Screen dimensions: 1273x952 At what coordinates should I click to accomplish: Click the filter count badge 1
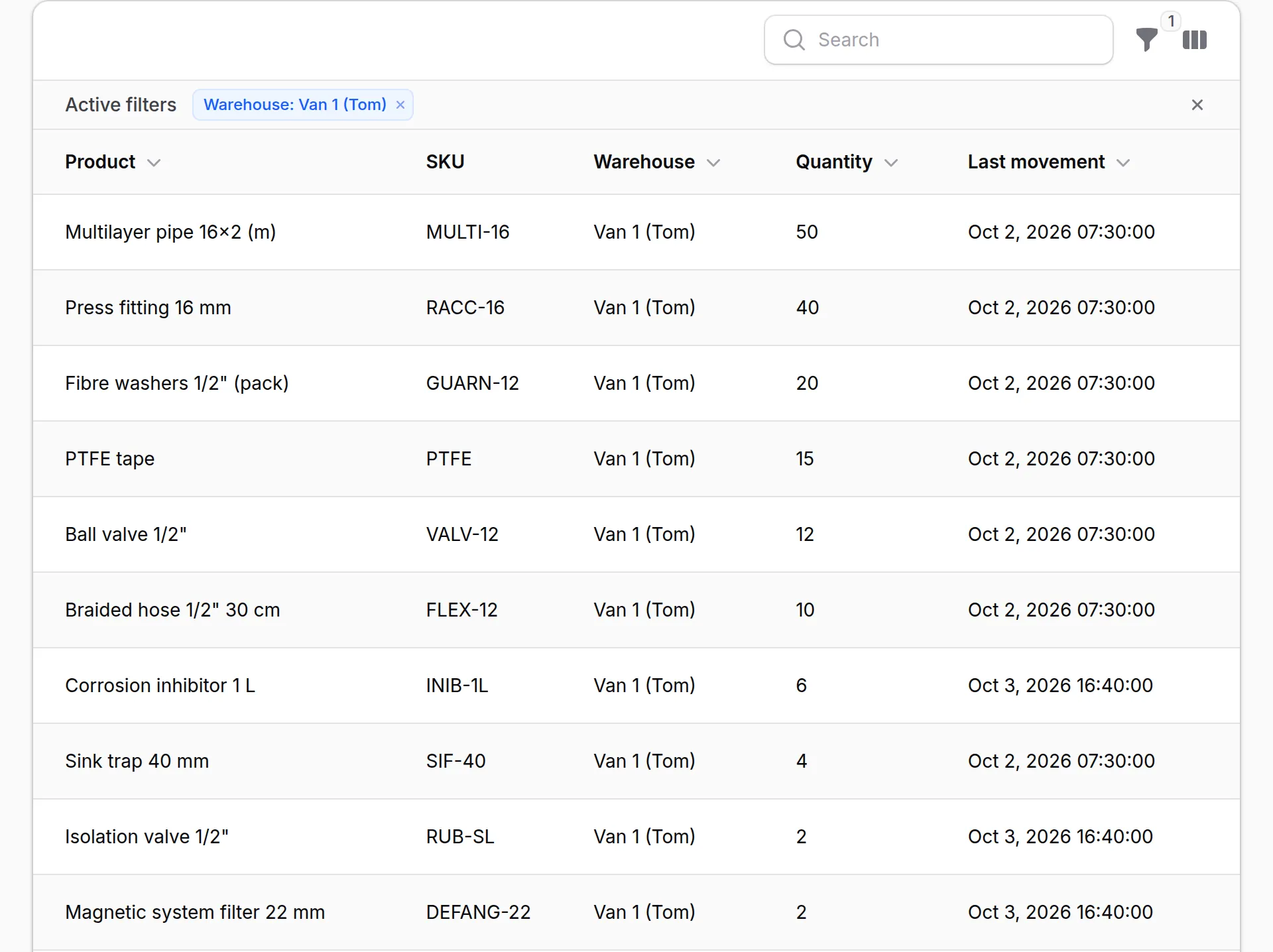tap(1172, 21)
